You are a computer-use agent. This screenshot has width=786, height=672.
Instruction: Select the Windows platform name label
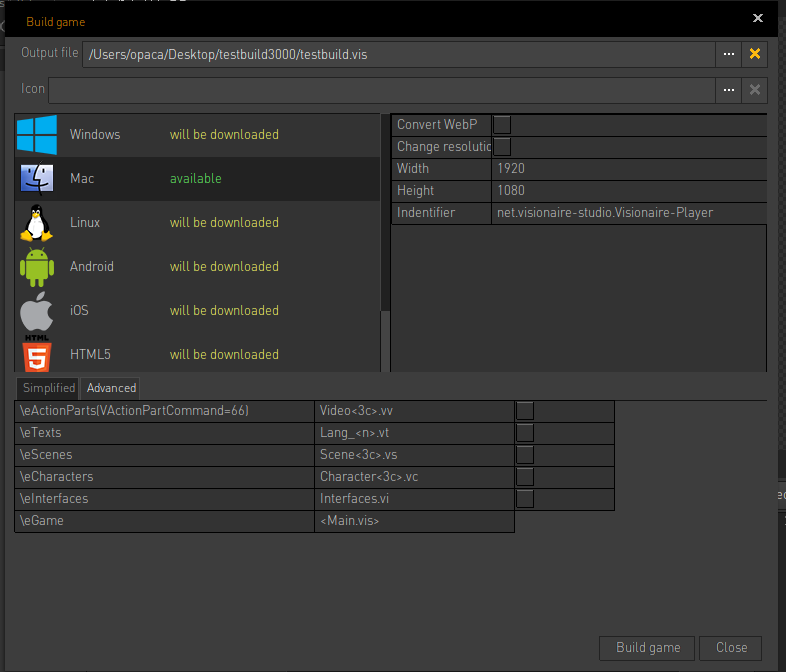(95, 135)
